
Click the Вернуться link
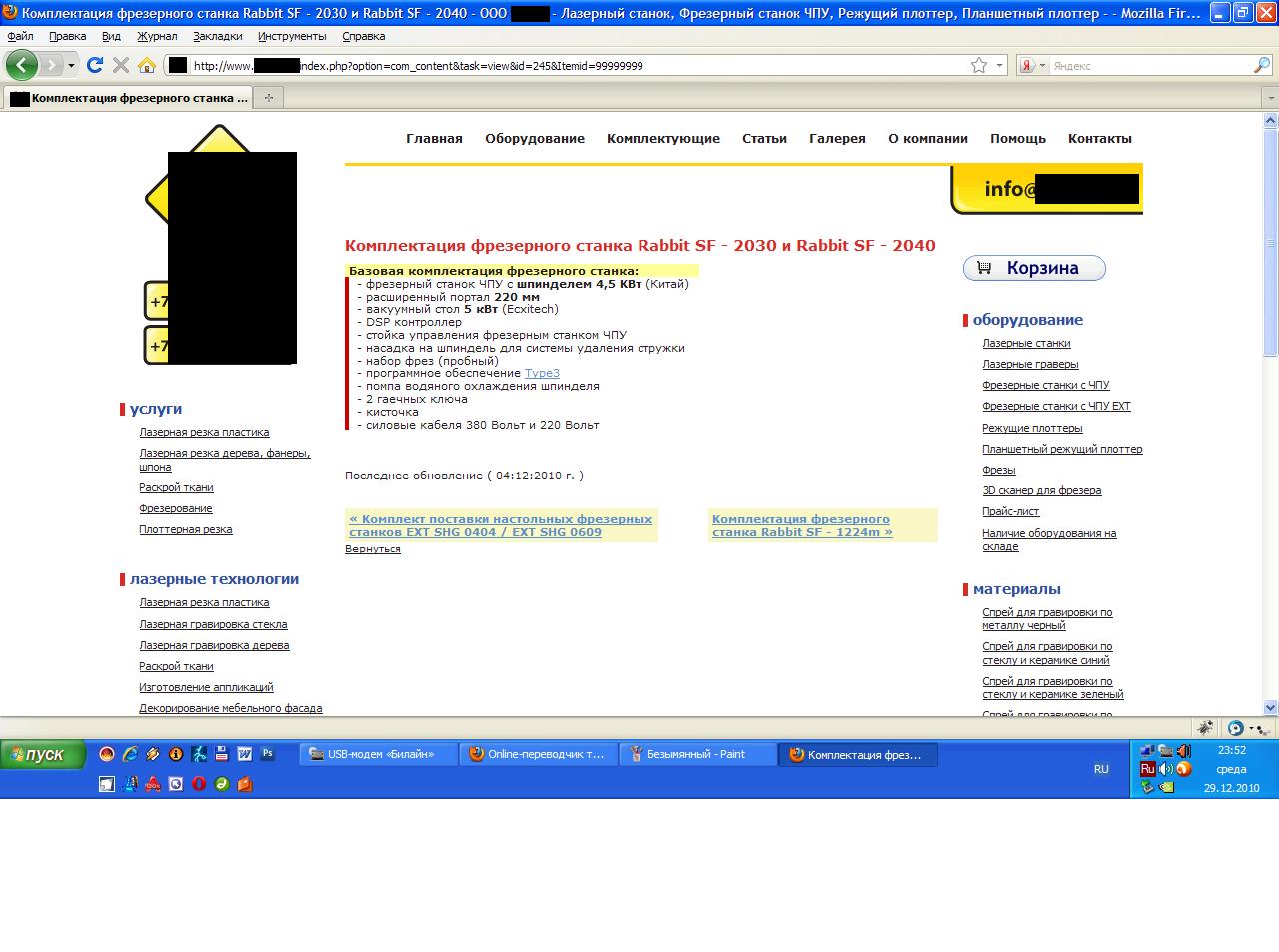372,549
